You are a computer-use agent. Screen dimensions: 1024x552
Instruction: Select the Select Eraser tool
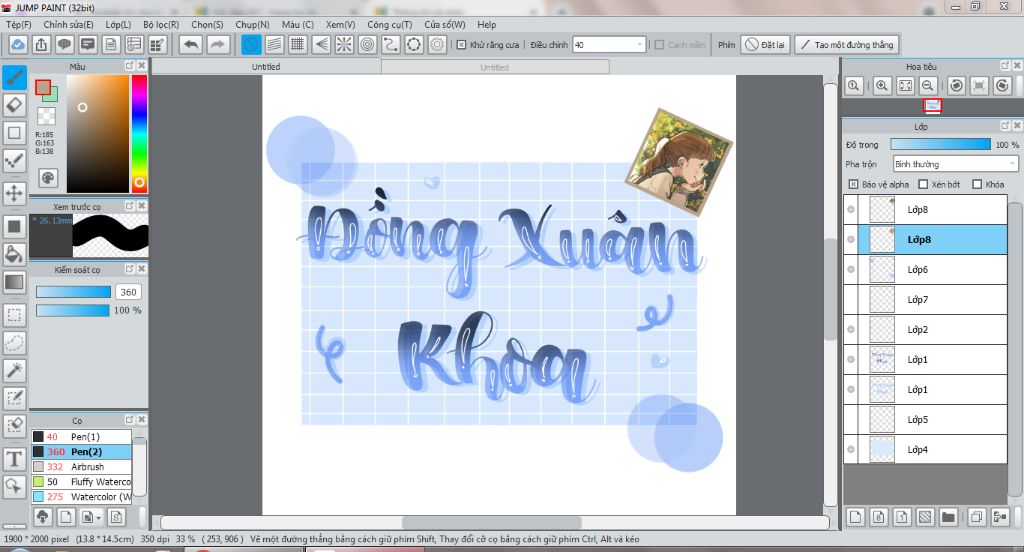point(14,425)
